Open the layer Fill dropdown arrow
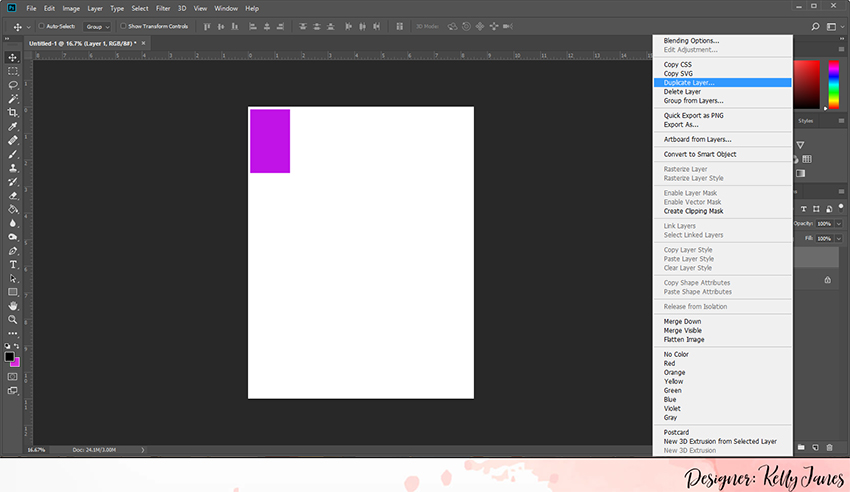 tap(839, 238)
